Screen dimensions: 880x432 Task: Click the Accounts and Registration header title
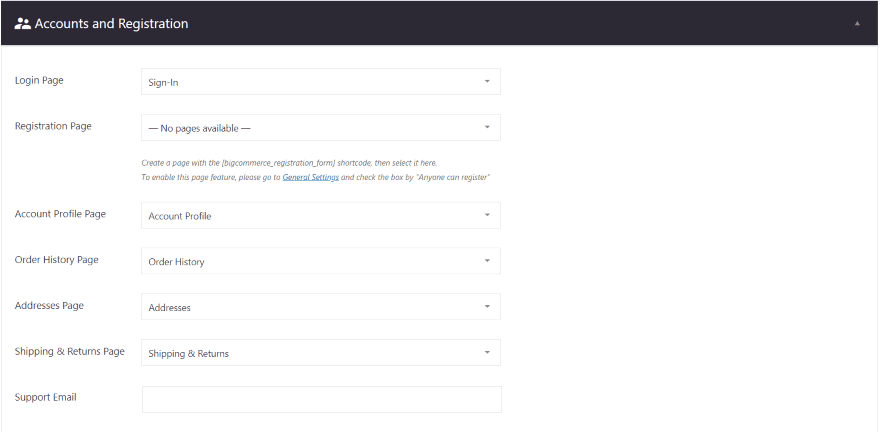click(x=111, y=23)
